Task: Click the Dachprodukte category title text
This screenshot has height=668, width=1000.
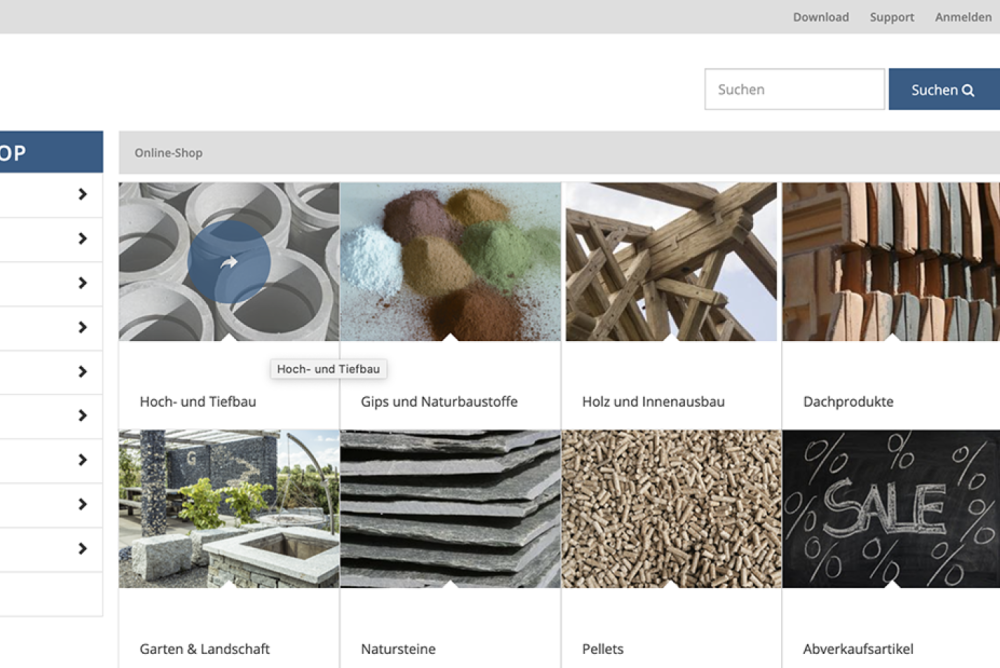Action: [848, 402]
